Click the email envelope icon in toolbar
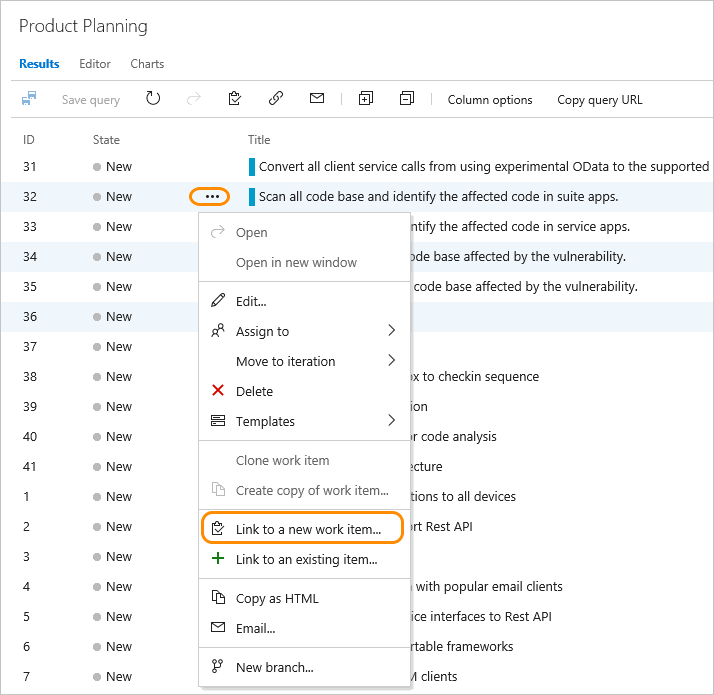This screenshot has height=695, width=714. [x=317, y=98]
